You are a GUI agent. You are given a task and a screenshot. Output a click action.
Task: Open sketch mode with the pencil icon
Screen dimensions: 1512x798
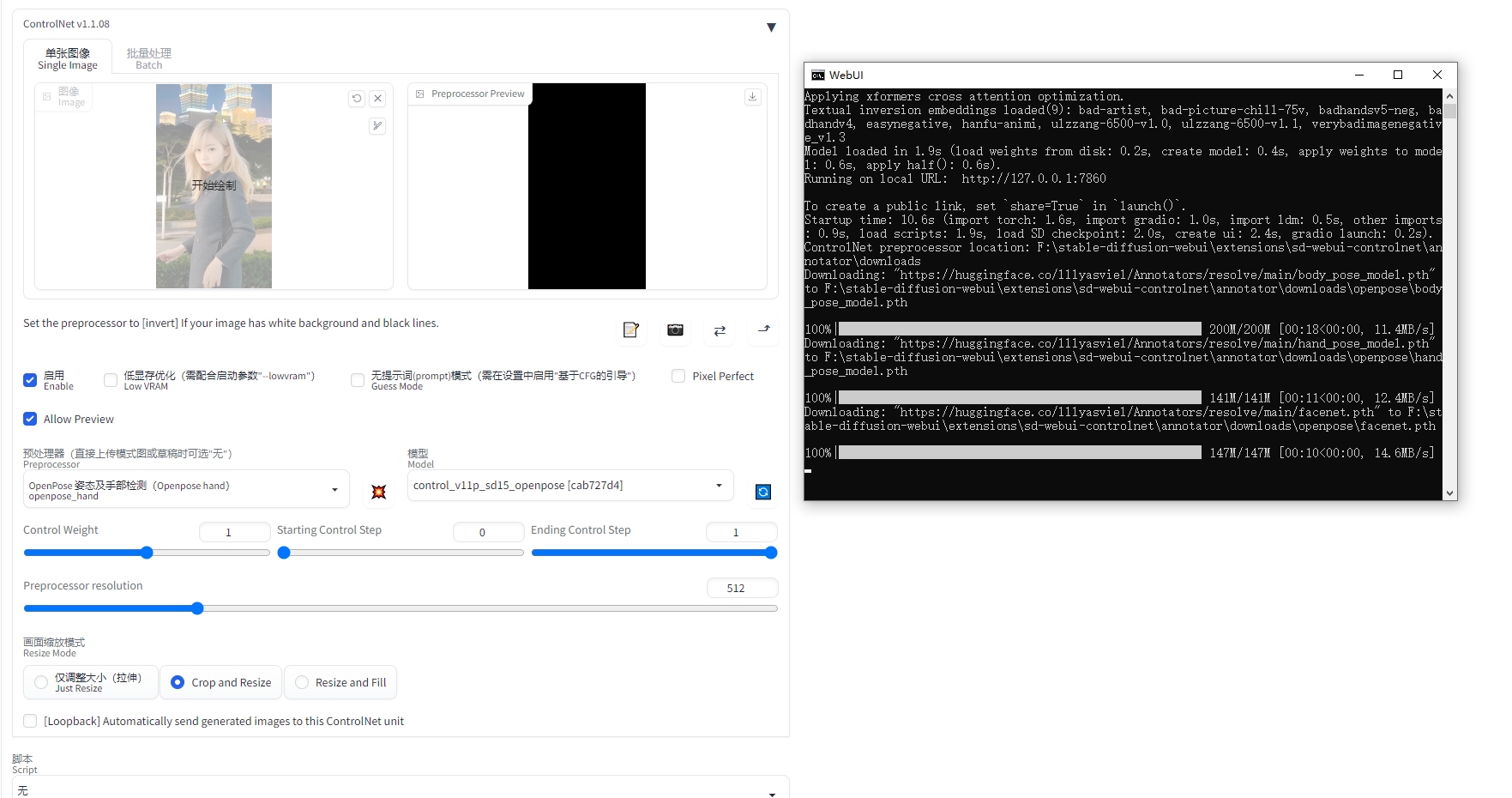coord(376,126)
